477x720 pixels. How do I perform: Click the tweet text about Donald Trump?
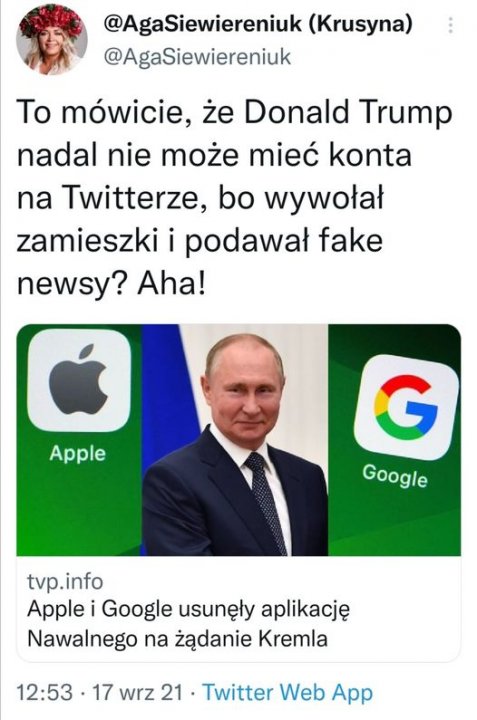click(x=234, y=197)
